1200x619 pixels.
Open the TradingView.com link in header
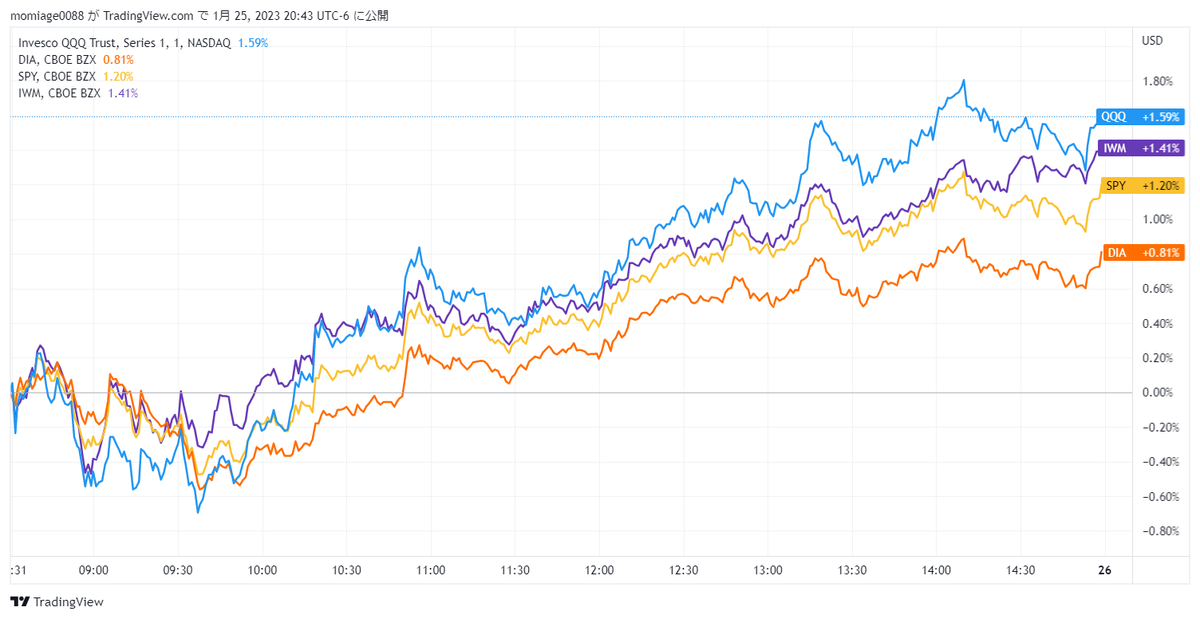point(148,16)
